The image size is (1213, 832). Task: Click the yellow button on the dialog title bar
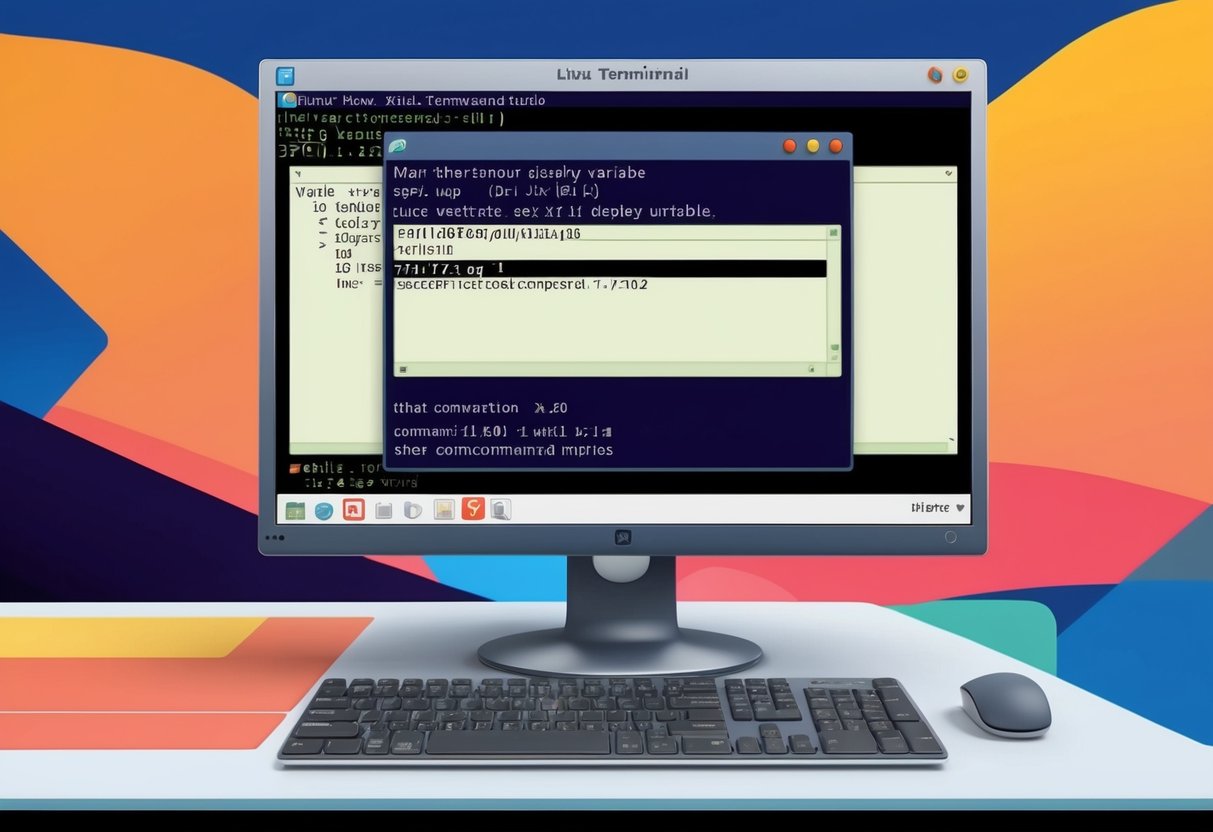[x=813, y=146]
